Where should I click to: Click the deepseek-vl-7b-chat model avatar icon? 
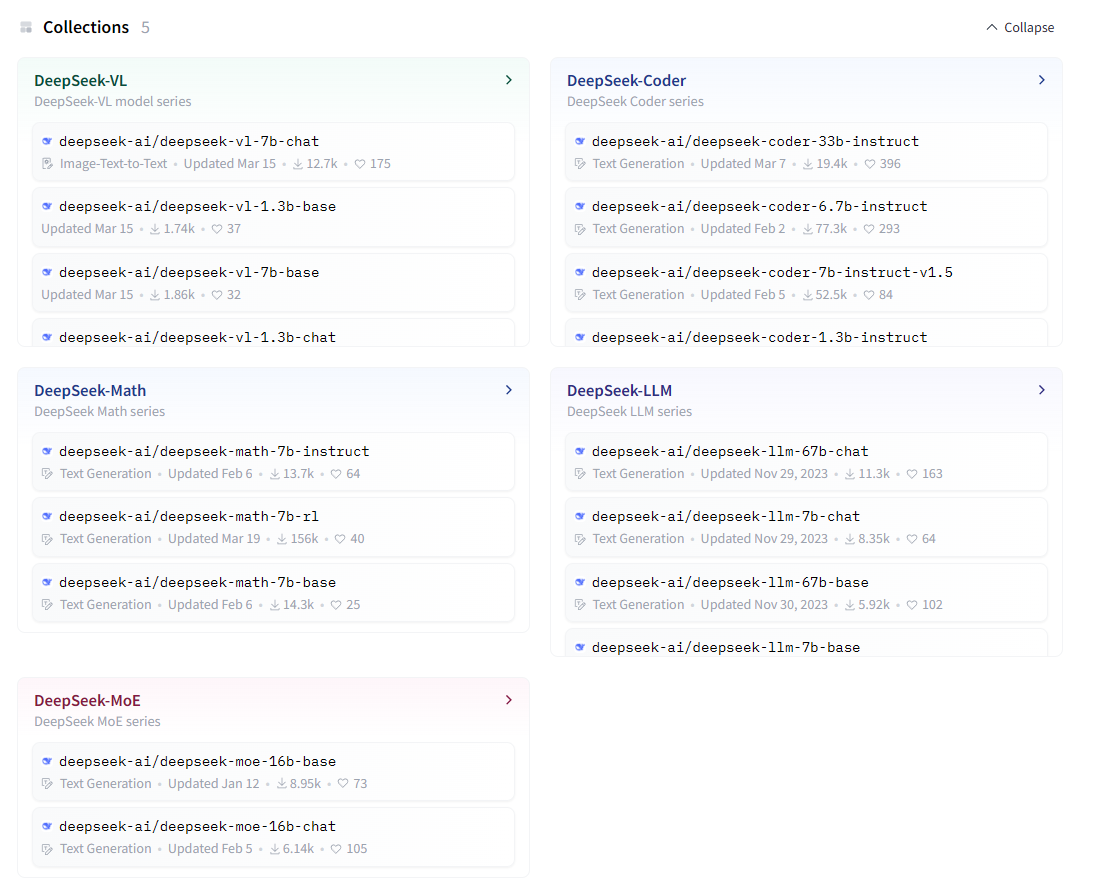pyautogui.click(x=47, y=142)
